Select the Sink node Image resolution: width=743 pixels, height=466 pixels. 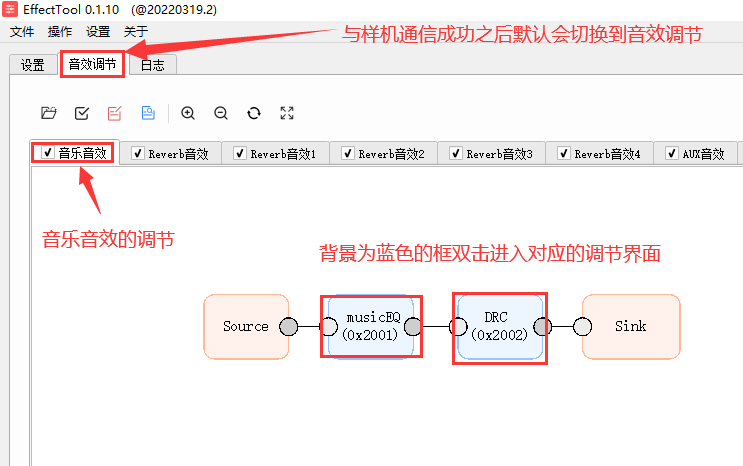pos(631,326)
